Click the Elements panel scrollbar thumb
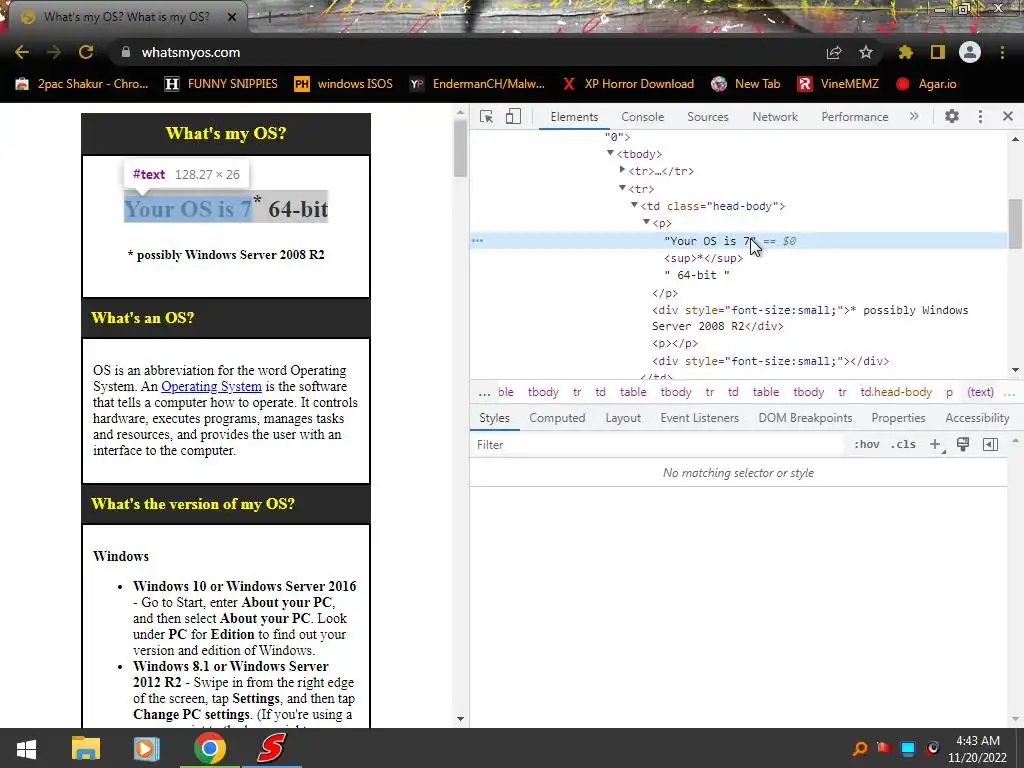This screenshot has height=768, width=1024. (1015, 224)
